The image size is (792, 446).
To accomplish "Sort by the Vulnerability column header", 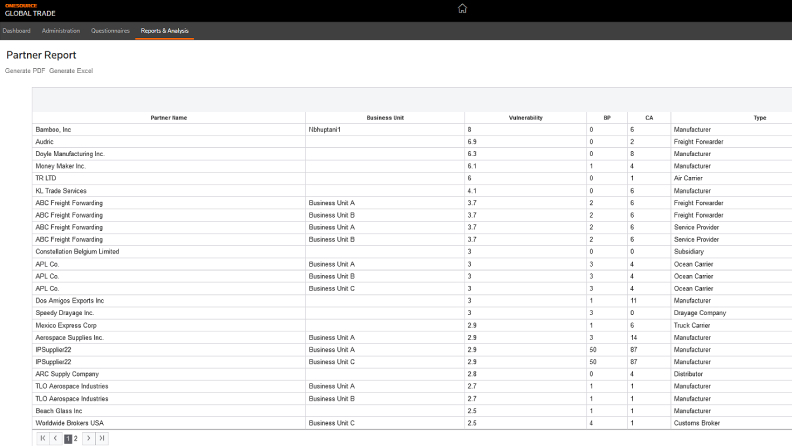I will (x=525, y=118).
